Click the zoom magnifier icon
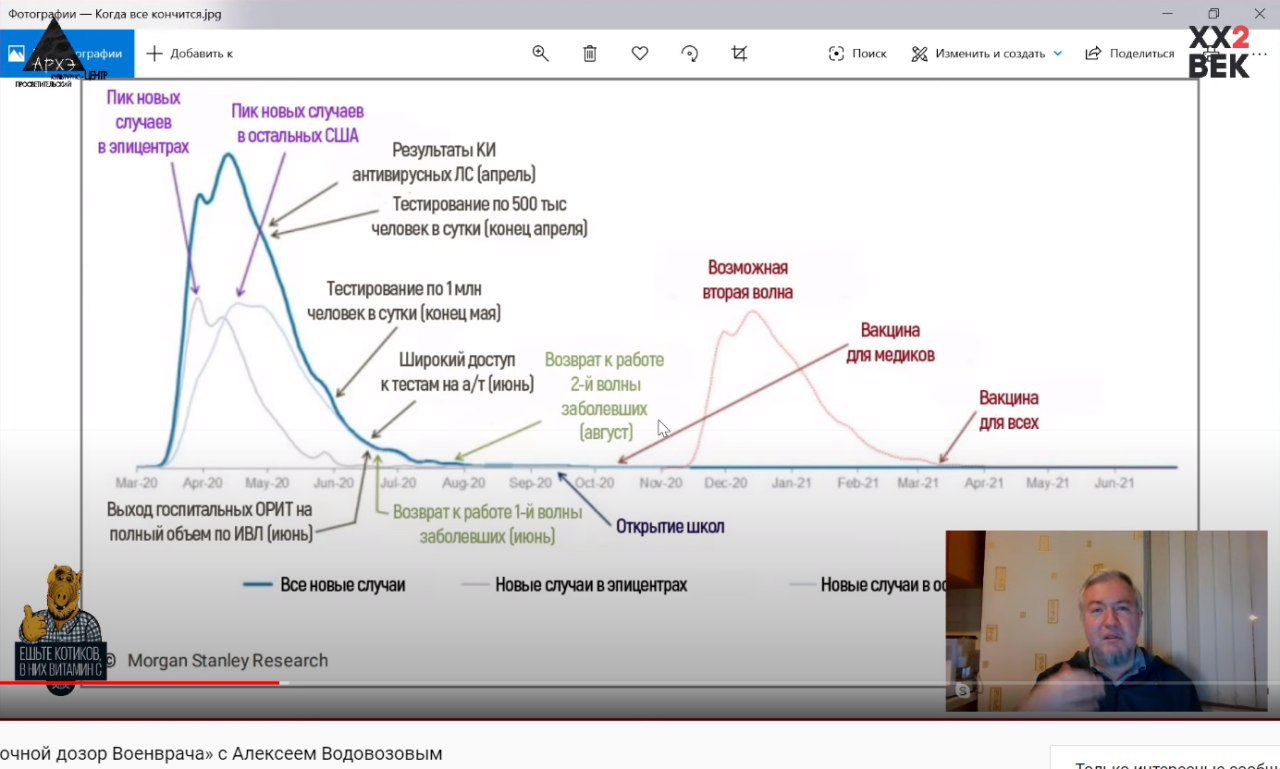The height and width of the screenshot is (769, 1280). pyautogui.click(x=540, y=53)
